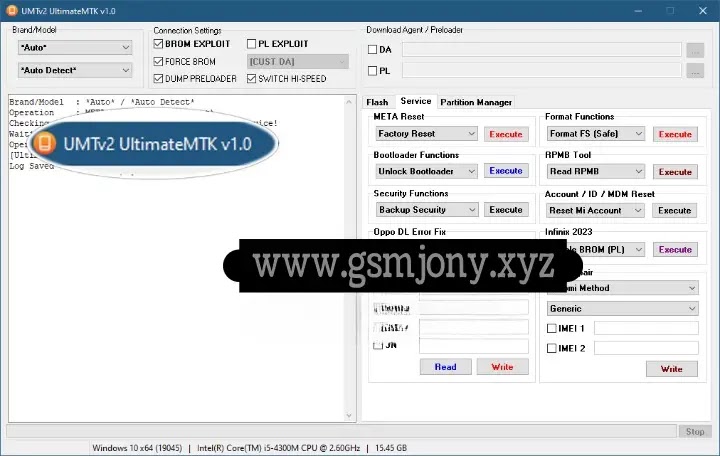Open the *Auto Detect* model dropdown
The width and height of the screenshot is (720, 456).
coord(75,70)
